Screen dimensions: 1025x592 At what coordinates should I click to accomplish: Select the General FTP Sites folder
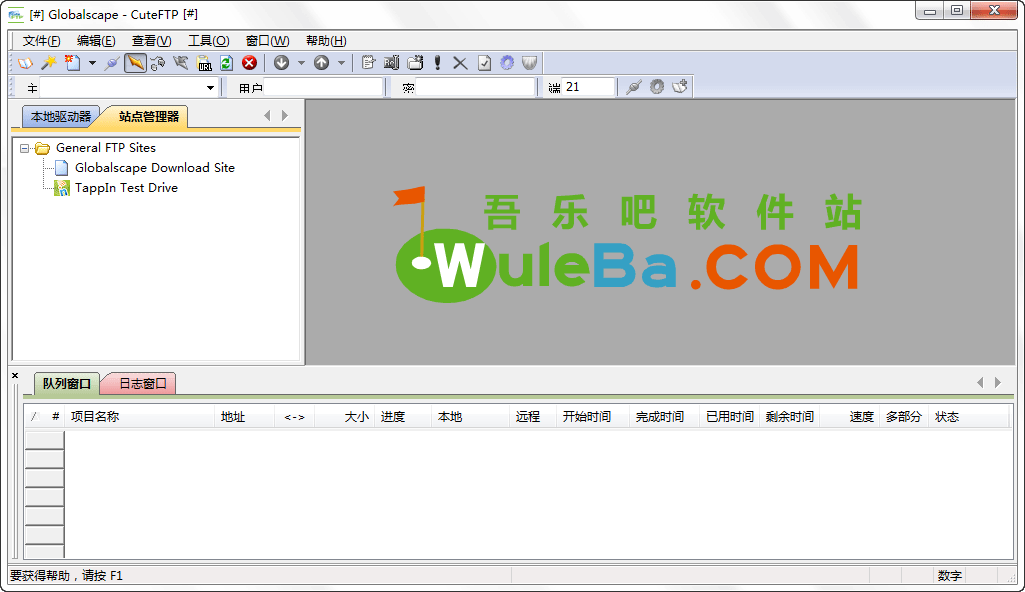(105, 148)
